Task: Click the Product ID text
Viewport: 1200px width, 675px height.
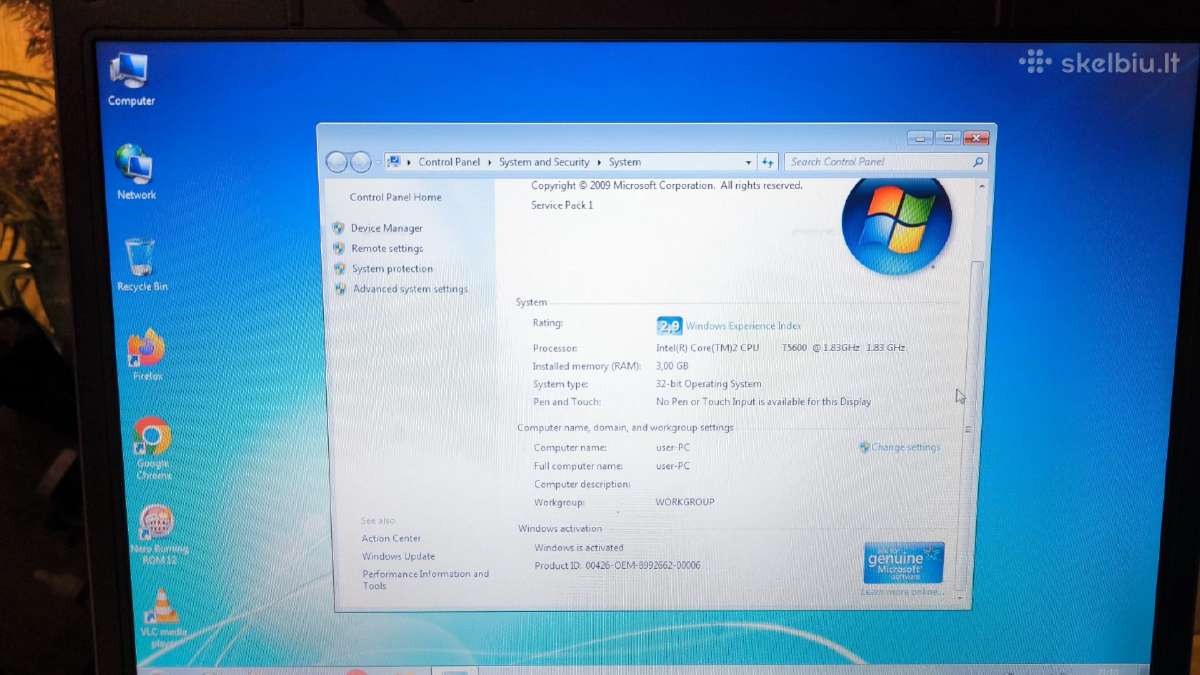Action: tap(617, 566)
